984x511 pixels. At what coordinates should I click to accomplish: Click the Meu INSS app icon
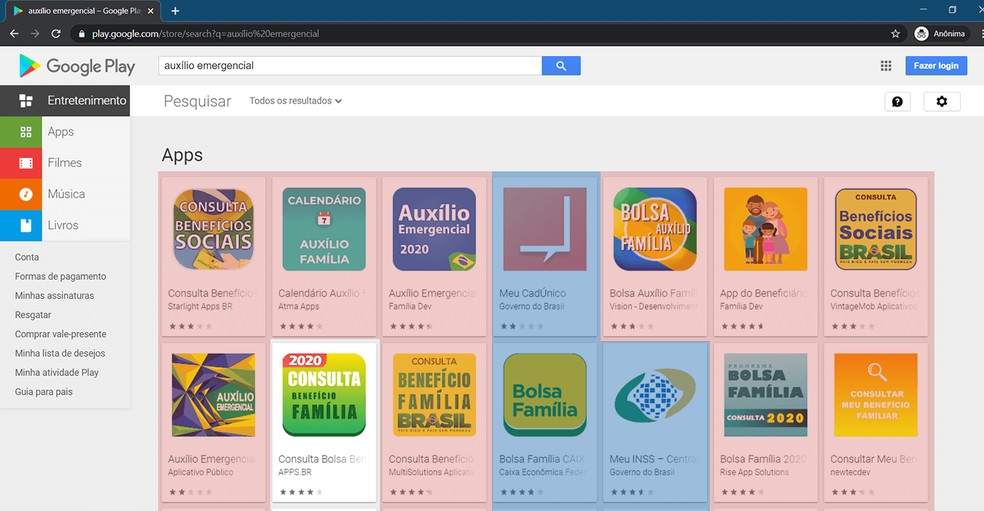(x=655, y=395)
